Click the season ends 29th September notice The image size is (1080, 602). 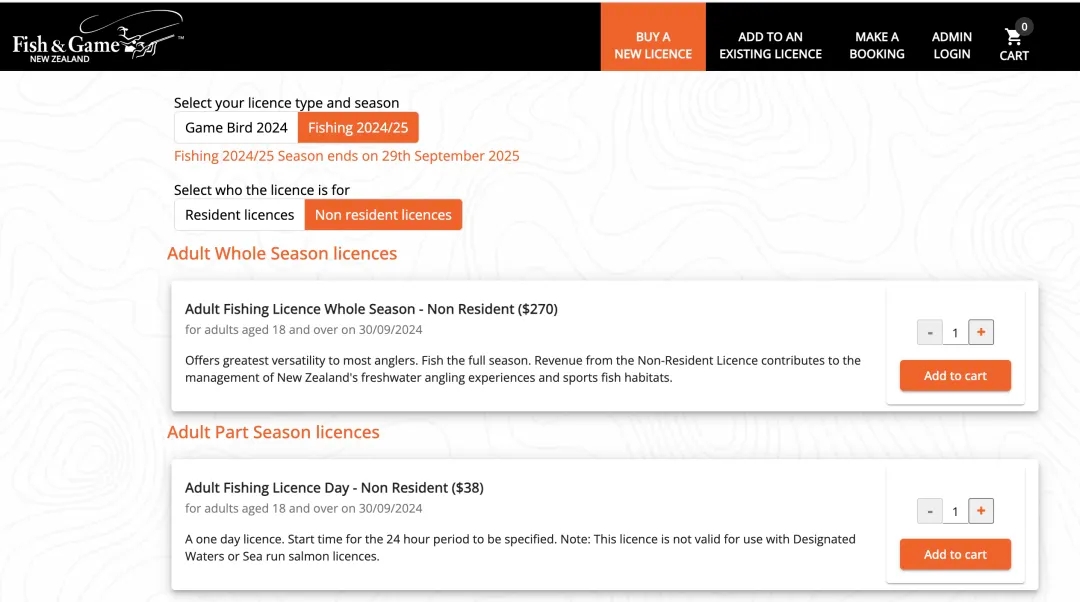pyautogui.click(x=346, y=156)
